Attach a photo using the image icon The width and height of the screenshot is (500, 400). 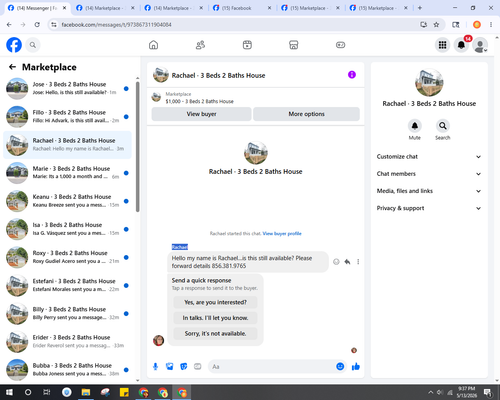coord(170,367)
